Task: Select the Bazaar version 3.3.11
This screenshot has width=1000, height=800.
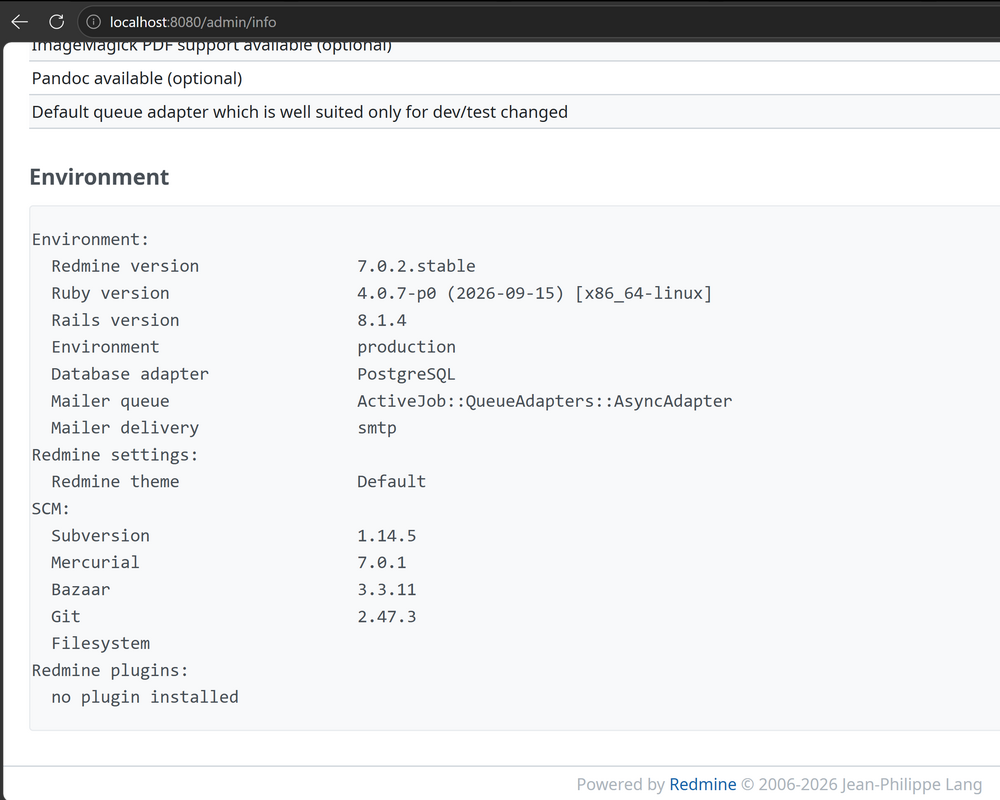Action: (386, 589)
